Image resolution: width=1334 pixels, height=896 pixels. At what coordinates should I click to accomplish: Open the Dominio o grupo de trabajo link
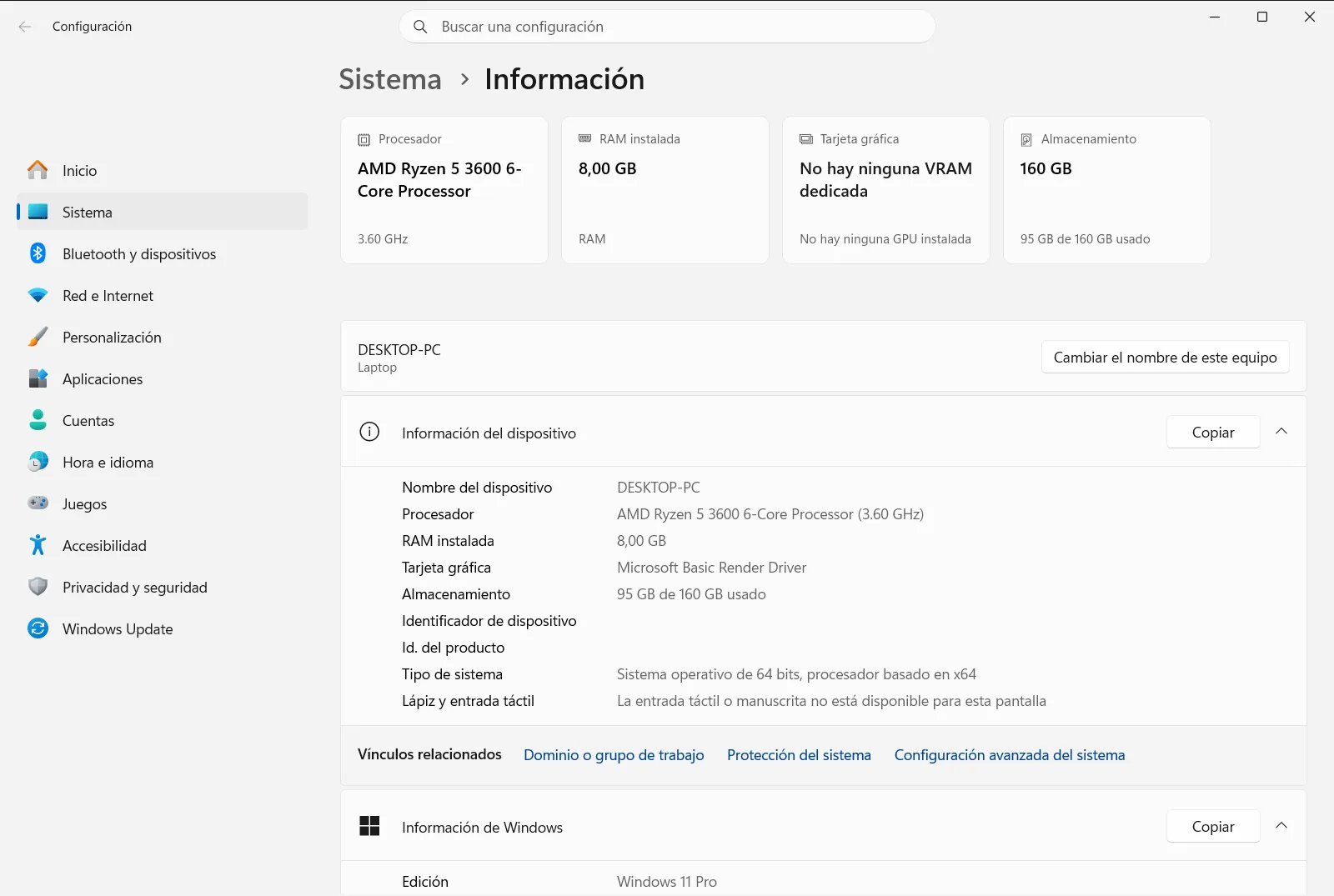[614, 755]
